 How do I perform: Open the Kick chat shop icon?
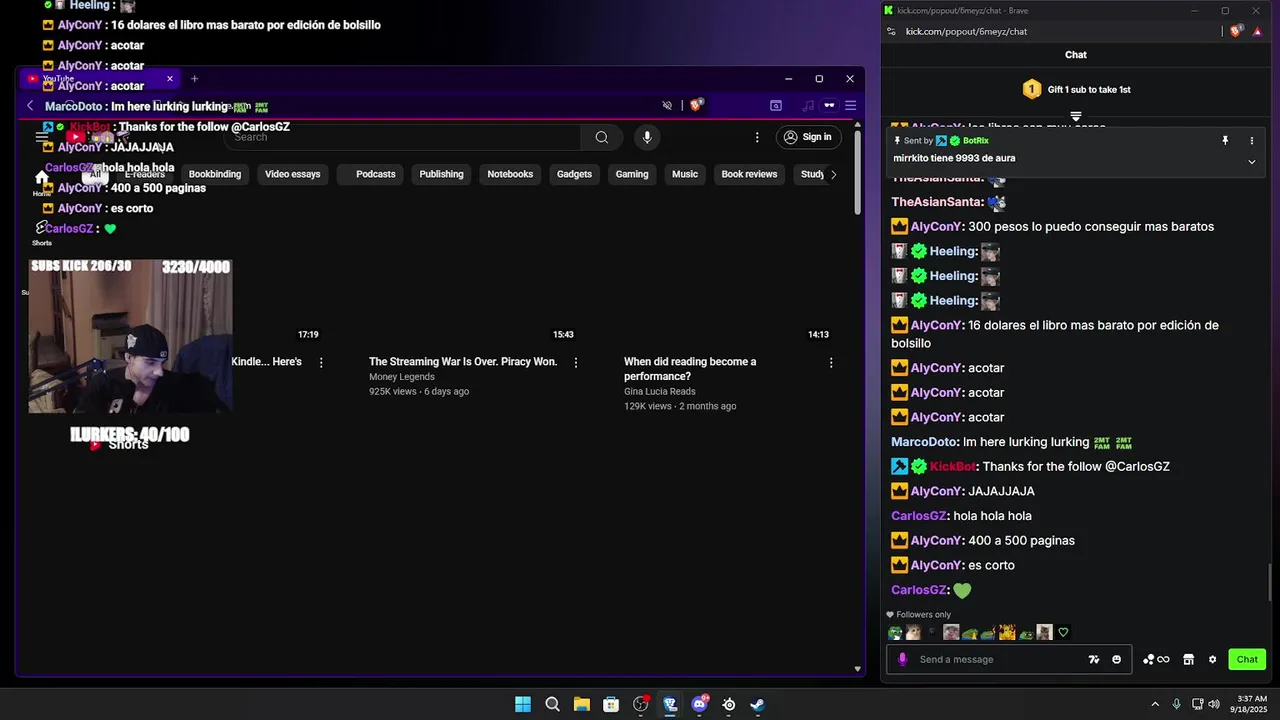pos(1188,659)
